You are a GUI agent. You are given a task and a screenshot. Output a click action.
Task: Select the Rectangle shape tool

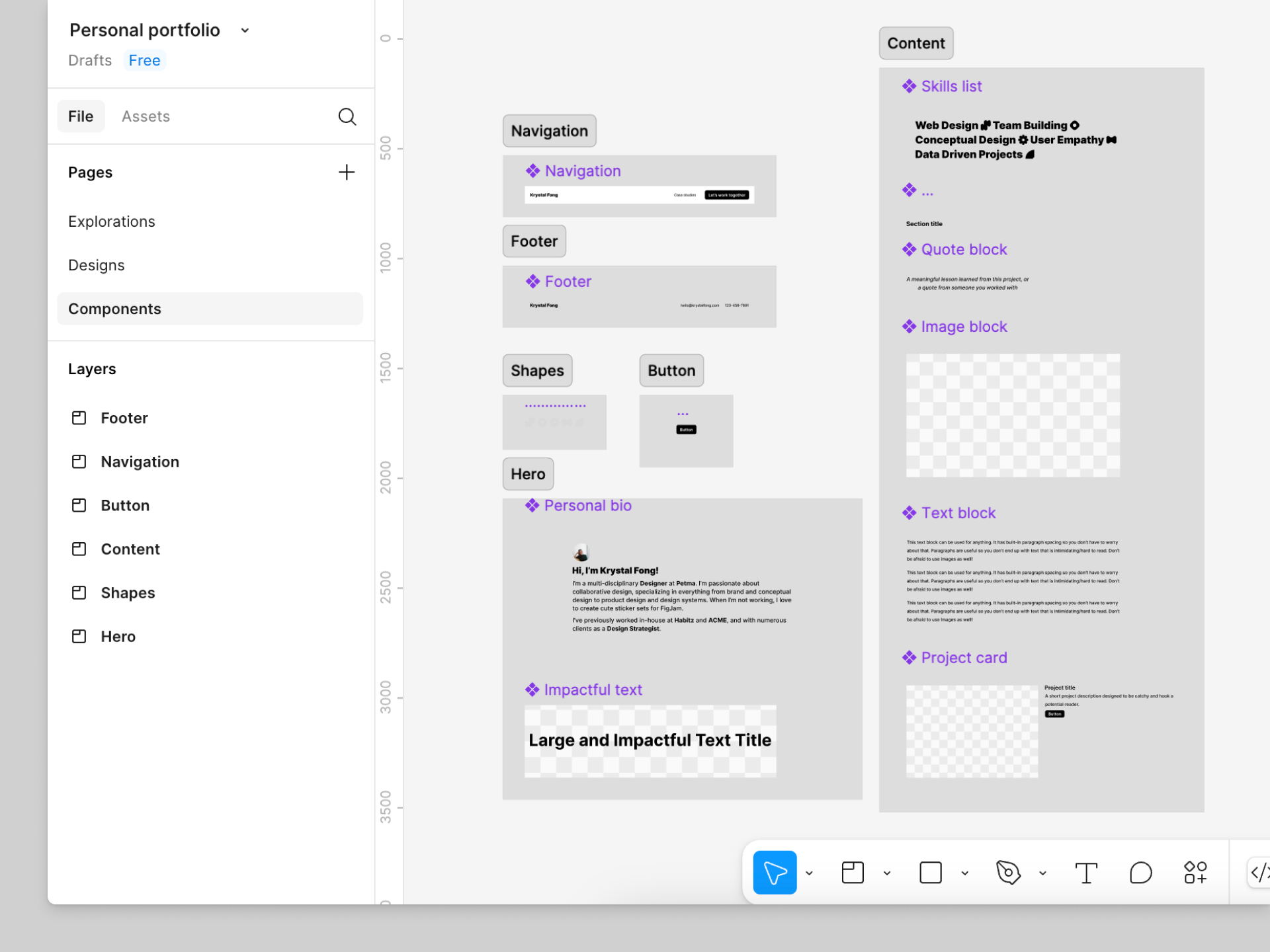930,873
